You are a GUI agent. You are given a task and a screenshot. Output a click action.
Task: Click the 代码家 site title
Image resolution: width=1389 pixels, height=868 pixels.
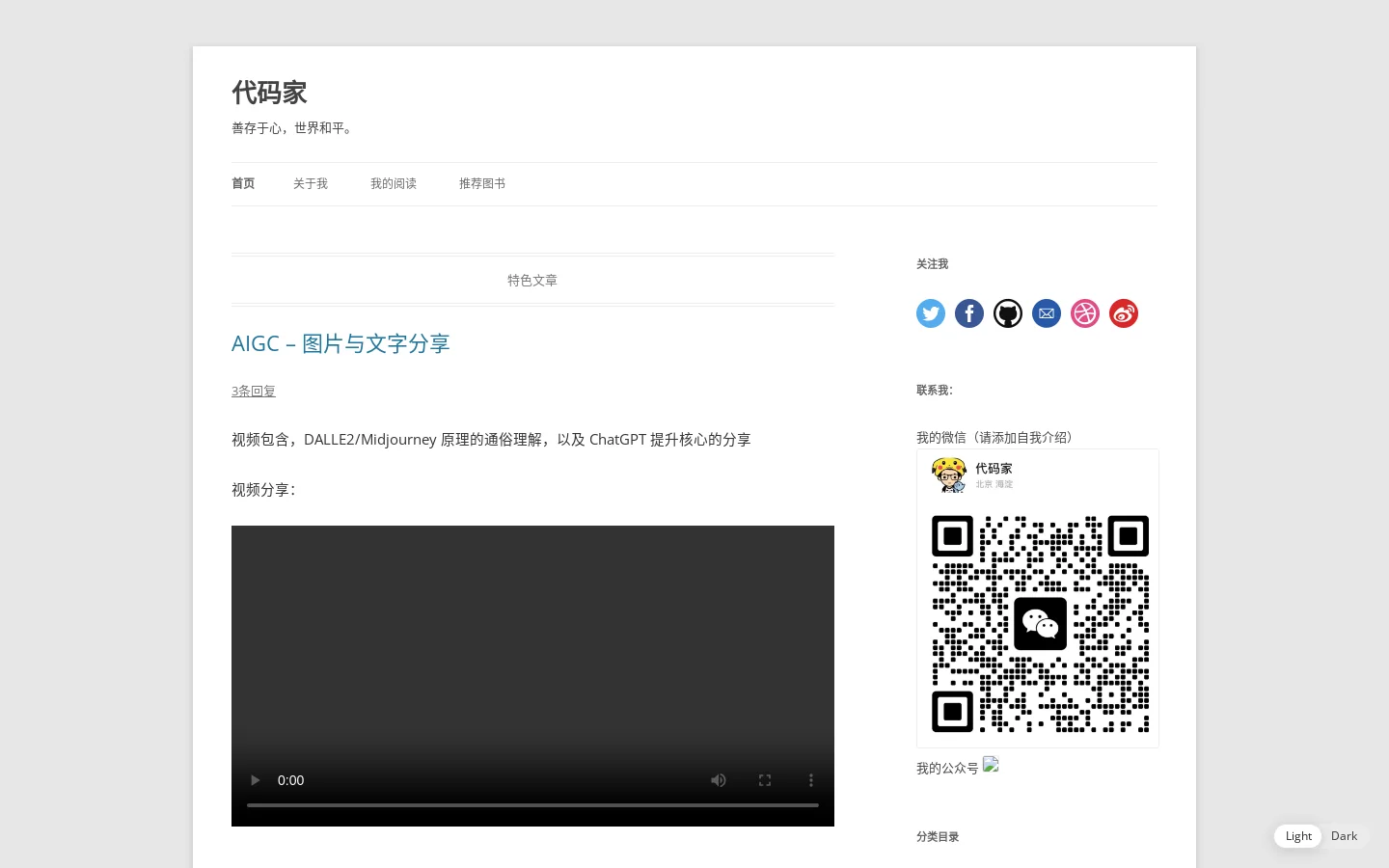(269, 93)
